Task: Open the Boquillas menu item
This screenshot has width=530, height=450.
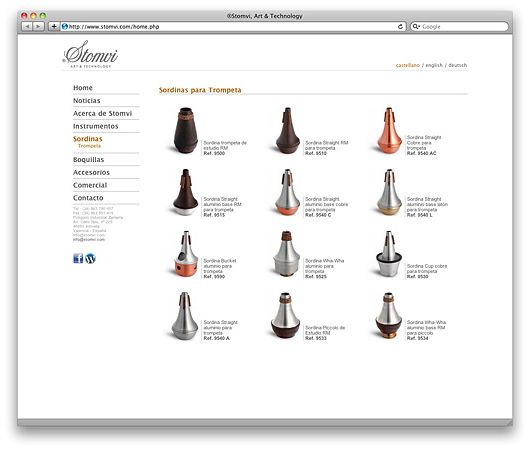Action: pos(89,160)
